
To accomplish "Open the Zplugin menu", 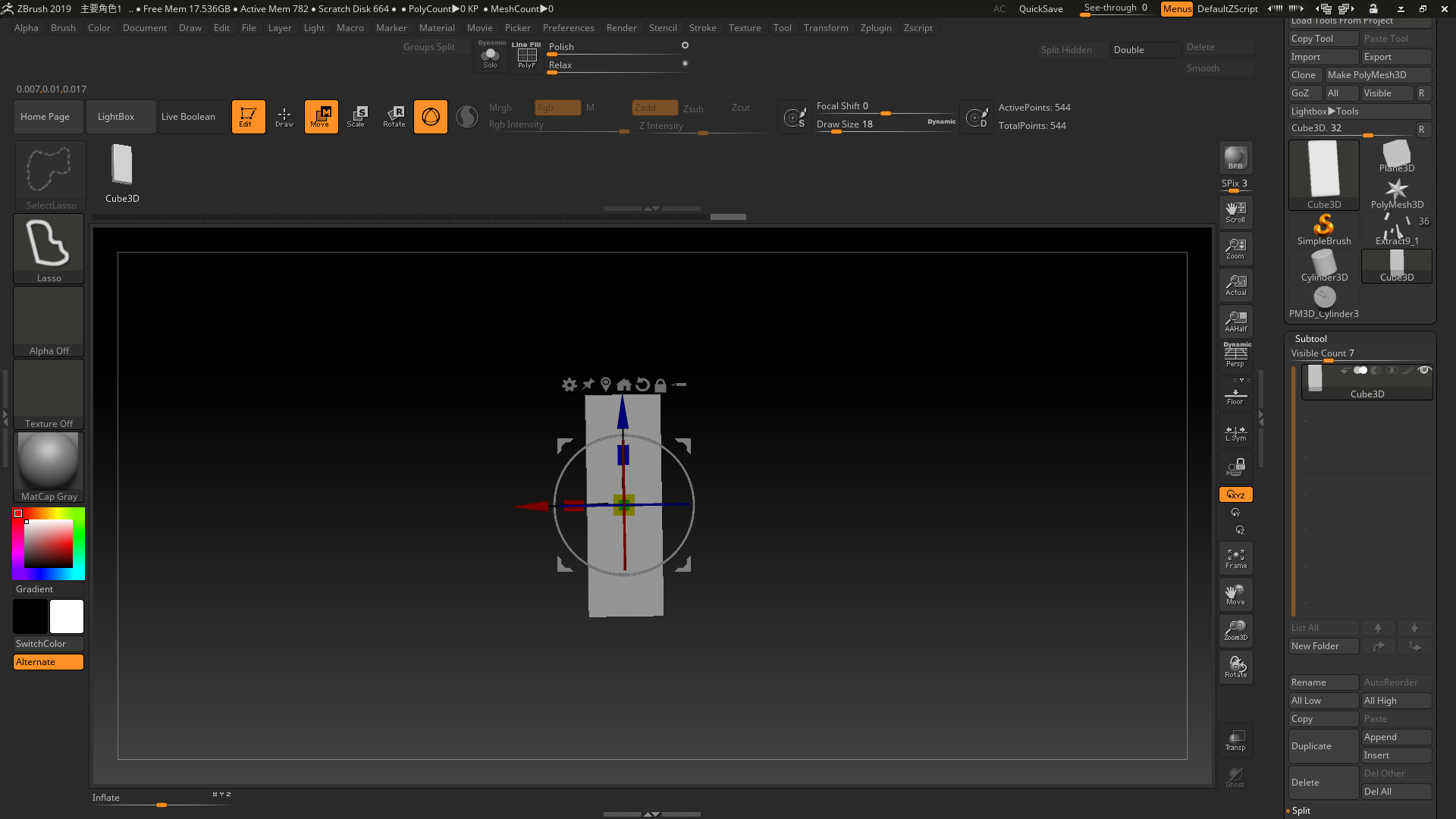I will 876,28.
